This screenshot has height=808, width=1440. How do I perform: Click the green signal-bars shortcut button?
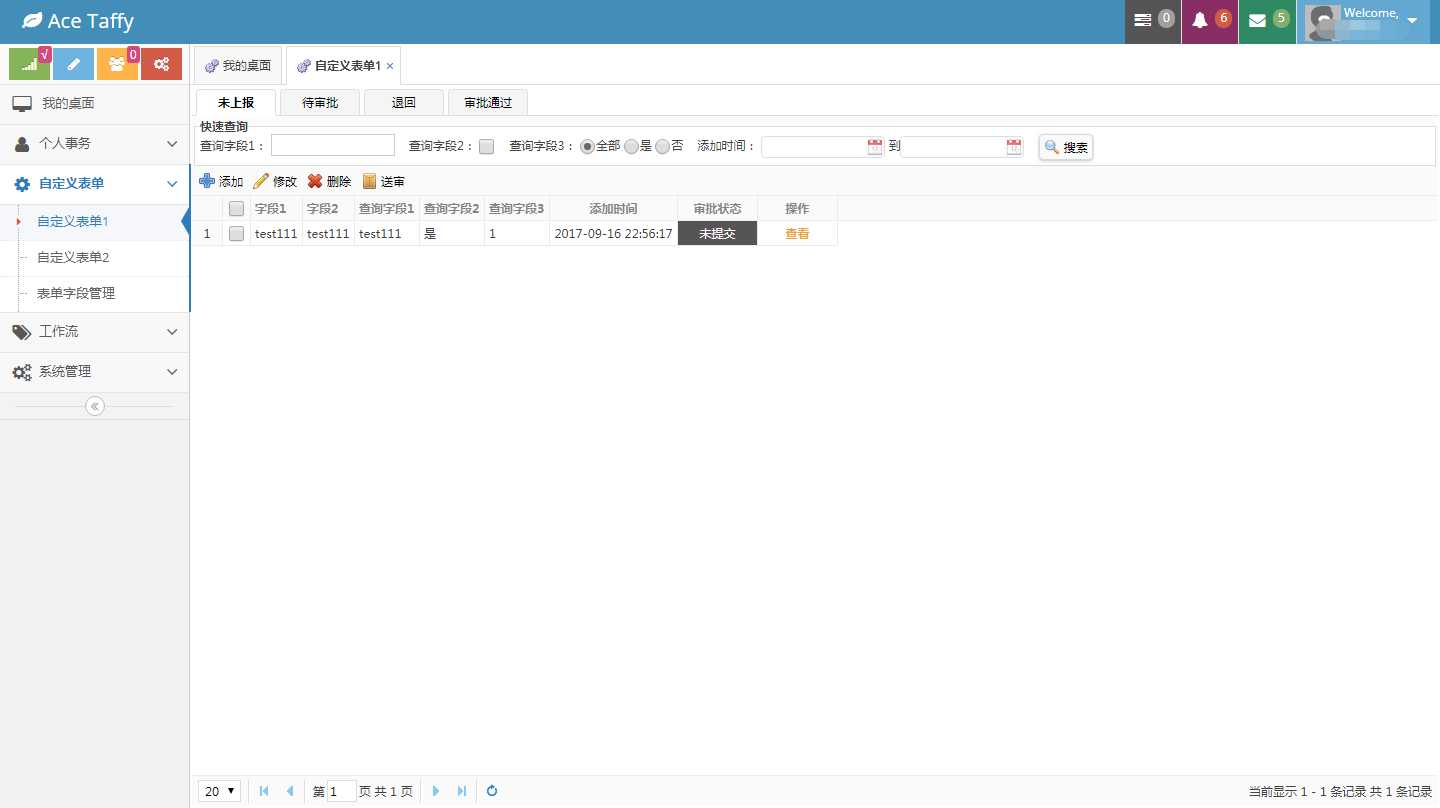click(x=29, y=64)
